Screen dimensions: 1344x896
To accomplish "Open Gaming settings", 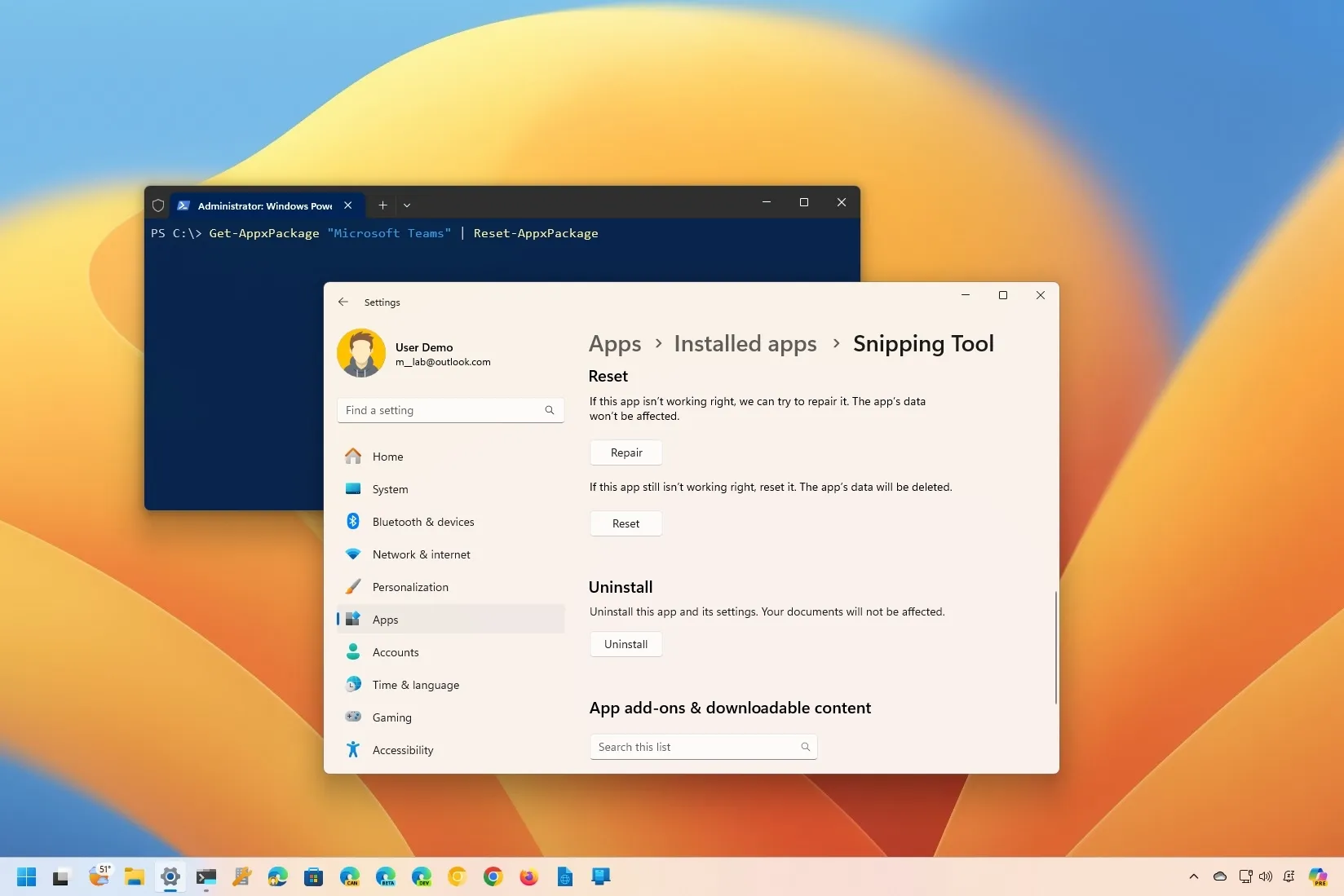I will [x=391, y=717].
